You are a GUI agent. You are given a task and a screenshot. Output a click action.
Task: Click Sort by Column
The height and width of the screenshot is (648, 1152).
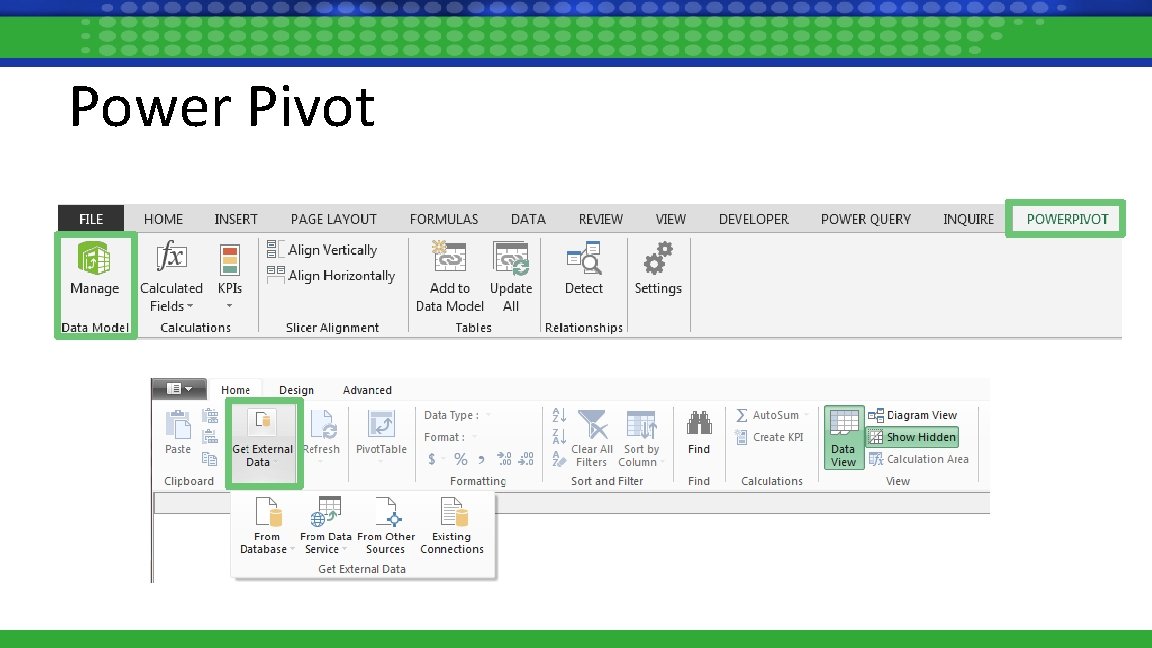pyautogui.click(x=641, y=439)
